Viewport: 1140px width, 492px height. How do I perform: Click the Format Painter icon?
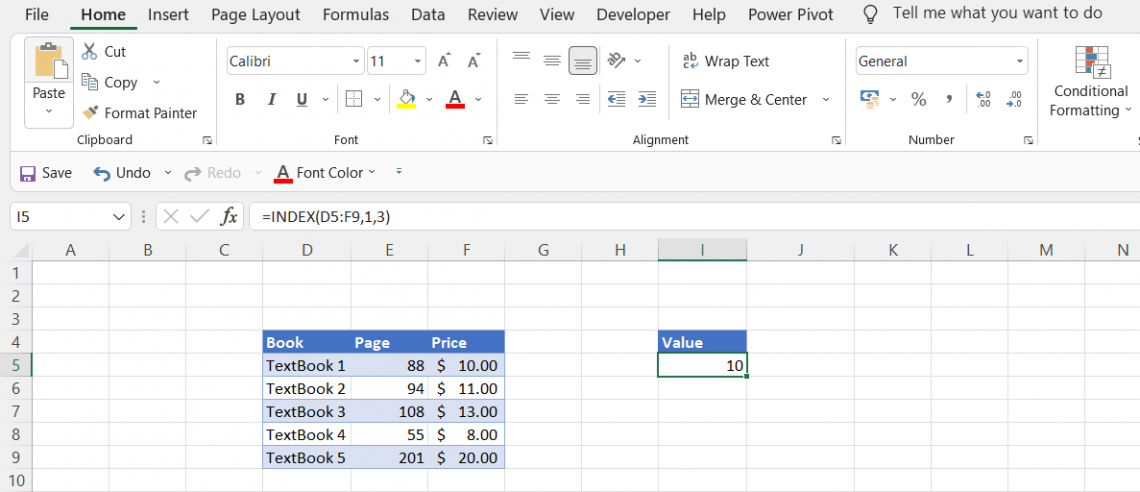[x=91, y=113]
